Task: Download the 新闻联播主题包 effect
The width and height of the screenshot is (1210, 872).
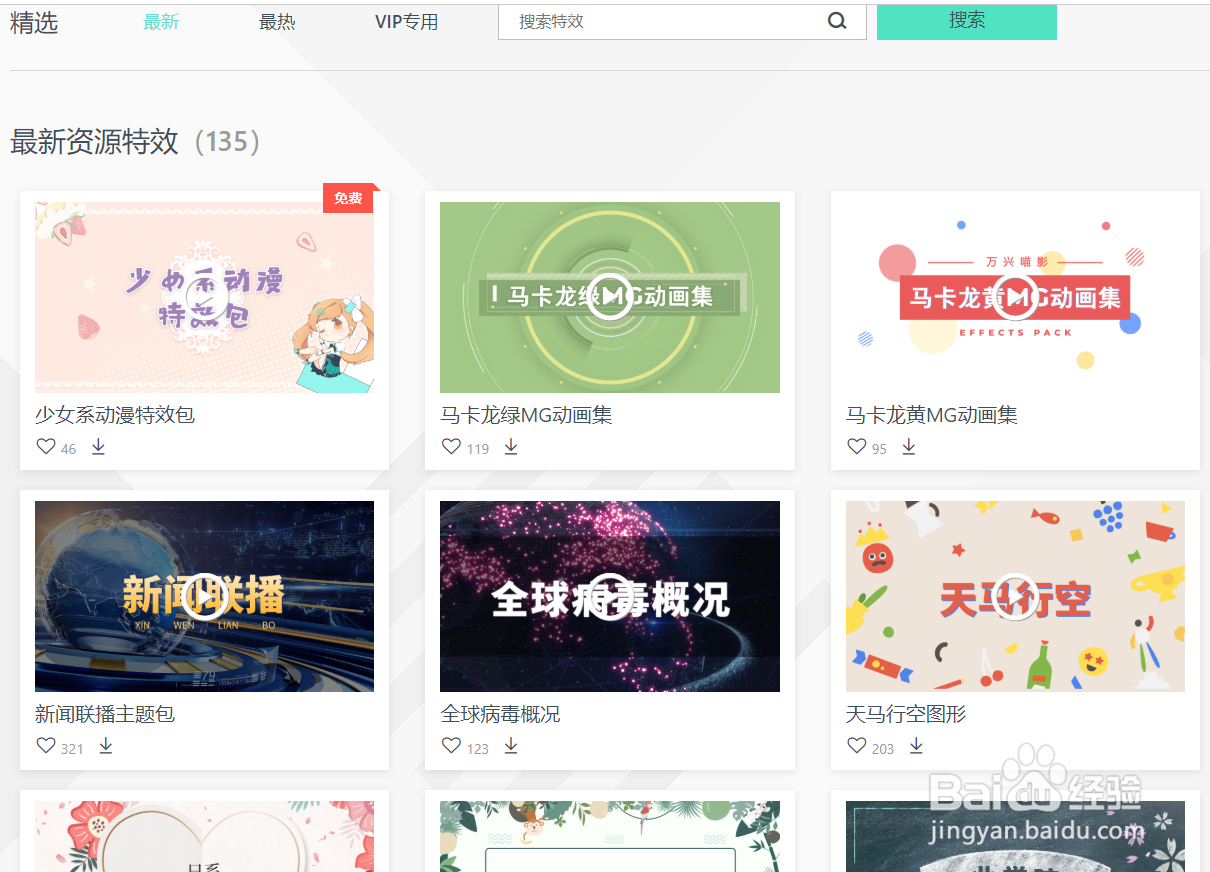Action: 106,746
